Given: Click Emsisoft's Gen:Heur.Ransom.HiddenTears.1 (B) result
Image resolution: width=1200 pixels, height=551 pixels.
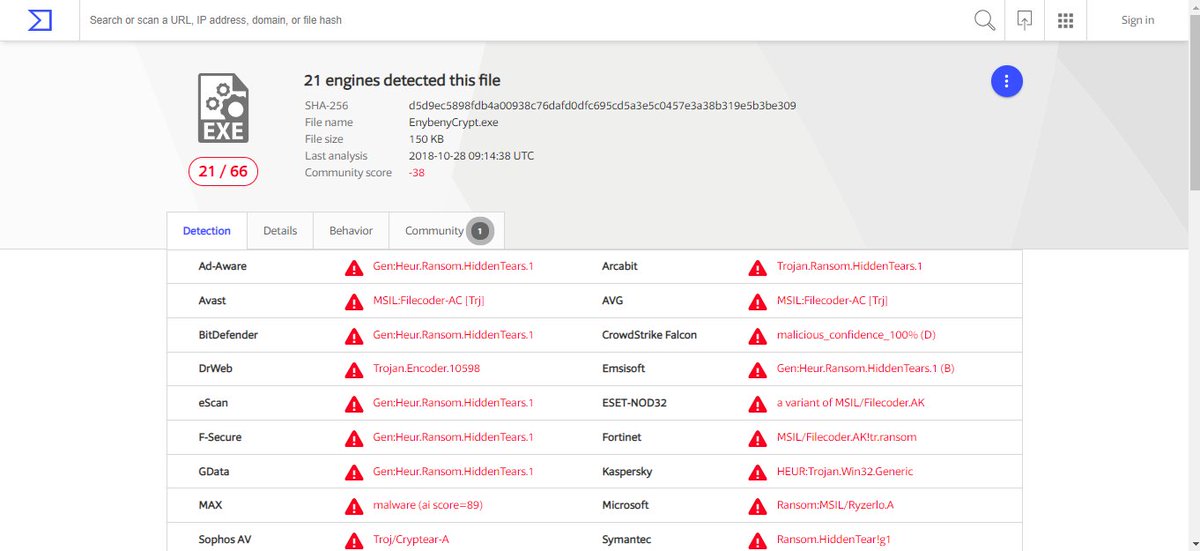Looking at the screenshot, I should point(865,368).
